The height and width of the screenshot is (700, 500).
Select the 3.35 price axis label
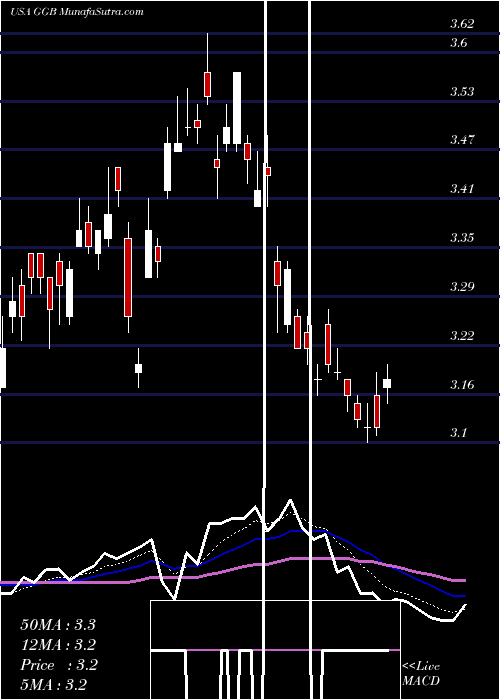(x=462, y=238)
